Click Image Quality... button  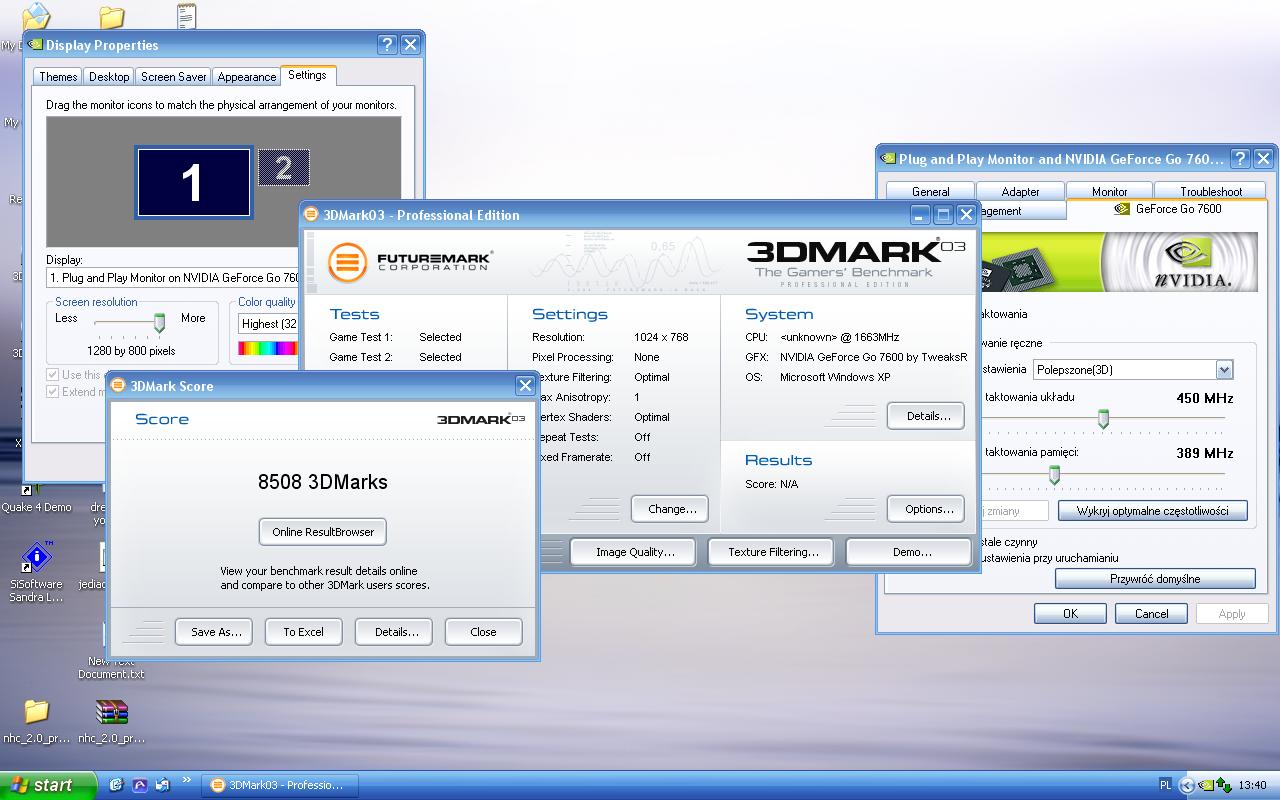pos(634,552)
